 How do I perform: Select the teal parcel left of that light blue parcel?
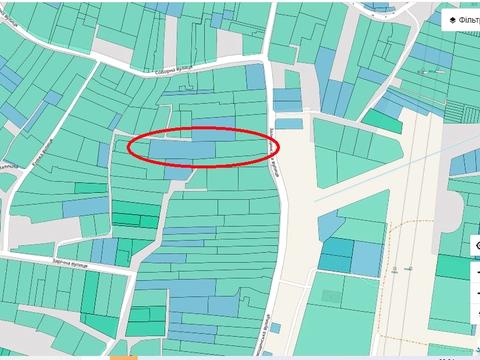pos(336,254)
